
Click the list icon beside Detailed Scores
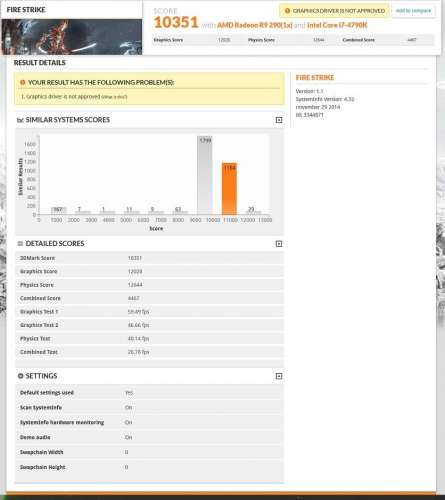pos(20,244)
